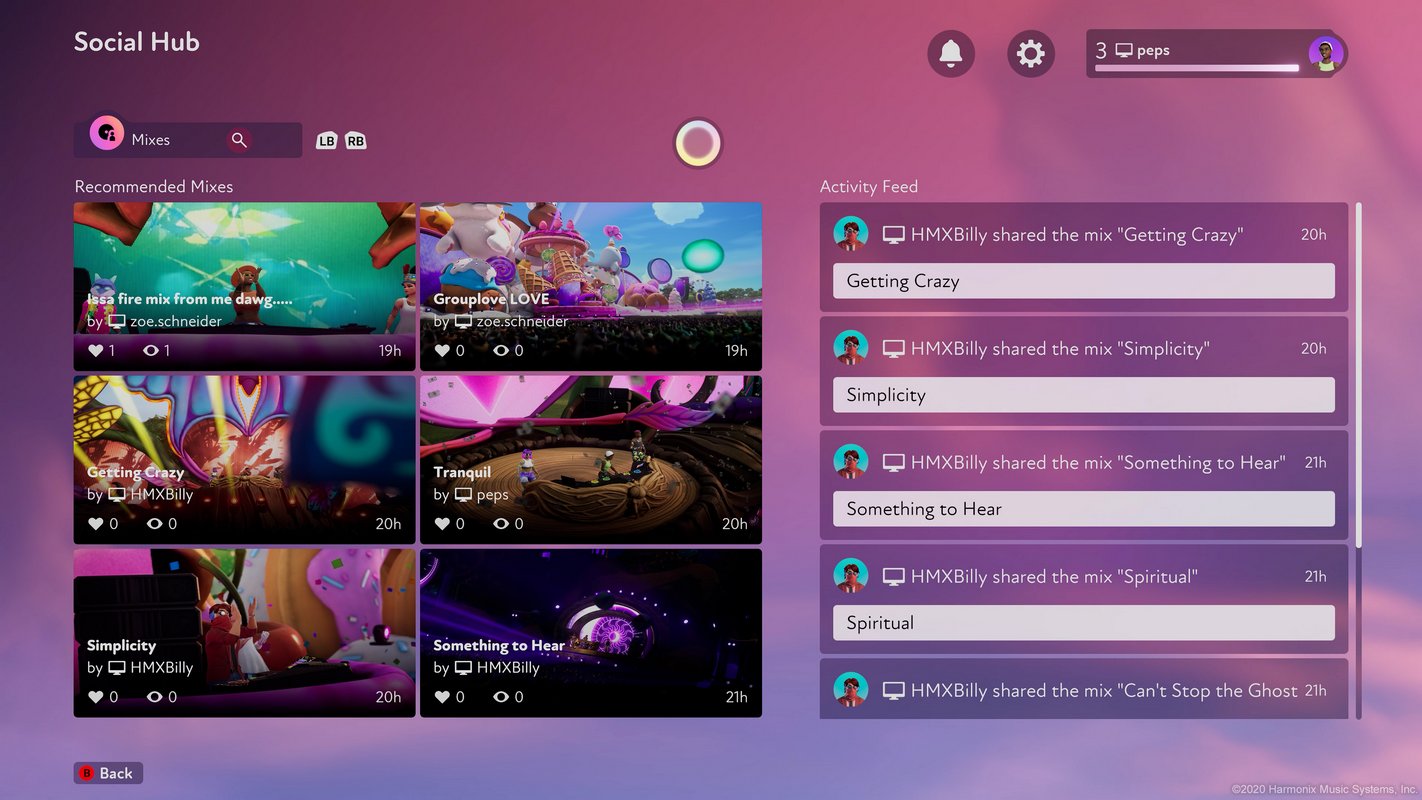Open the notifications bell icon
This screenshot has width=1422, height=800.
[x=950, y=53]
